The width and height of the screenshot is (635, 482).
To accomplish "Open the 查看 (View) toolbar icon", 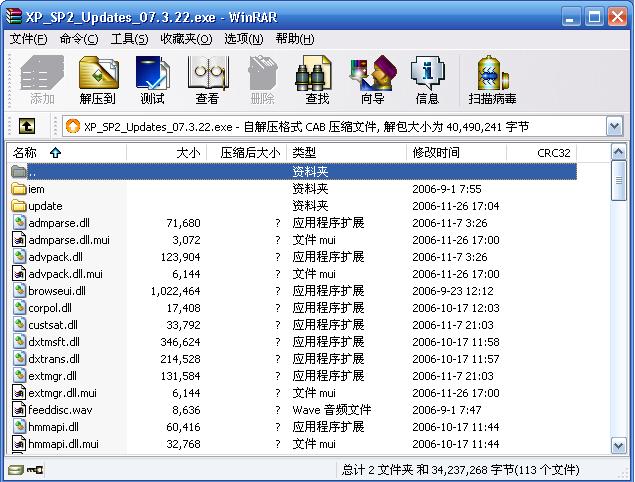I will 208,73.
